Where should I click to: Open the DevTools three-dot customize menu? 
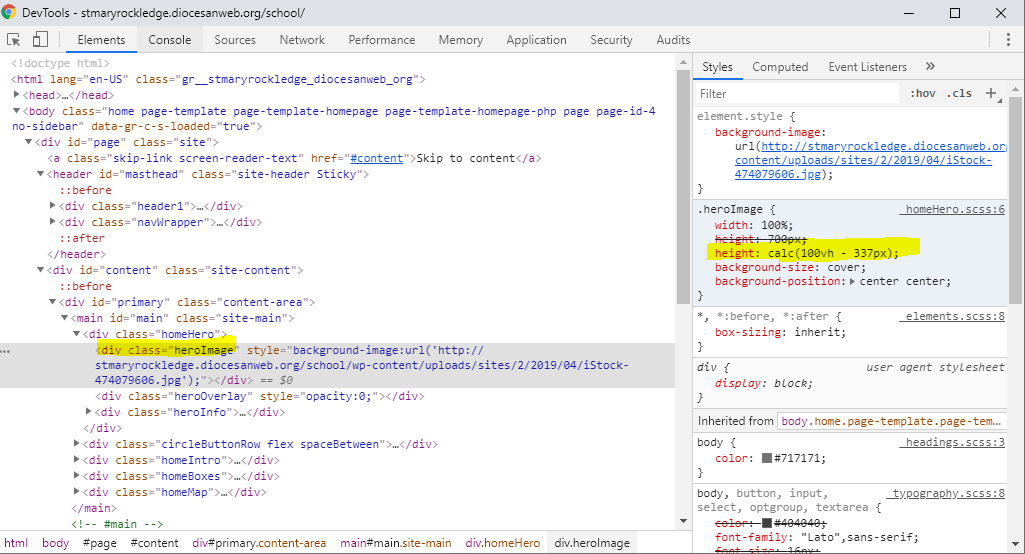pos(1008,40)
